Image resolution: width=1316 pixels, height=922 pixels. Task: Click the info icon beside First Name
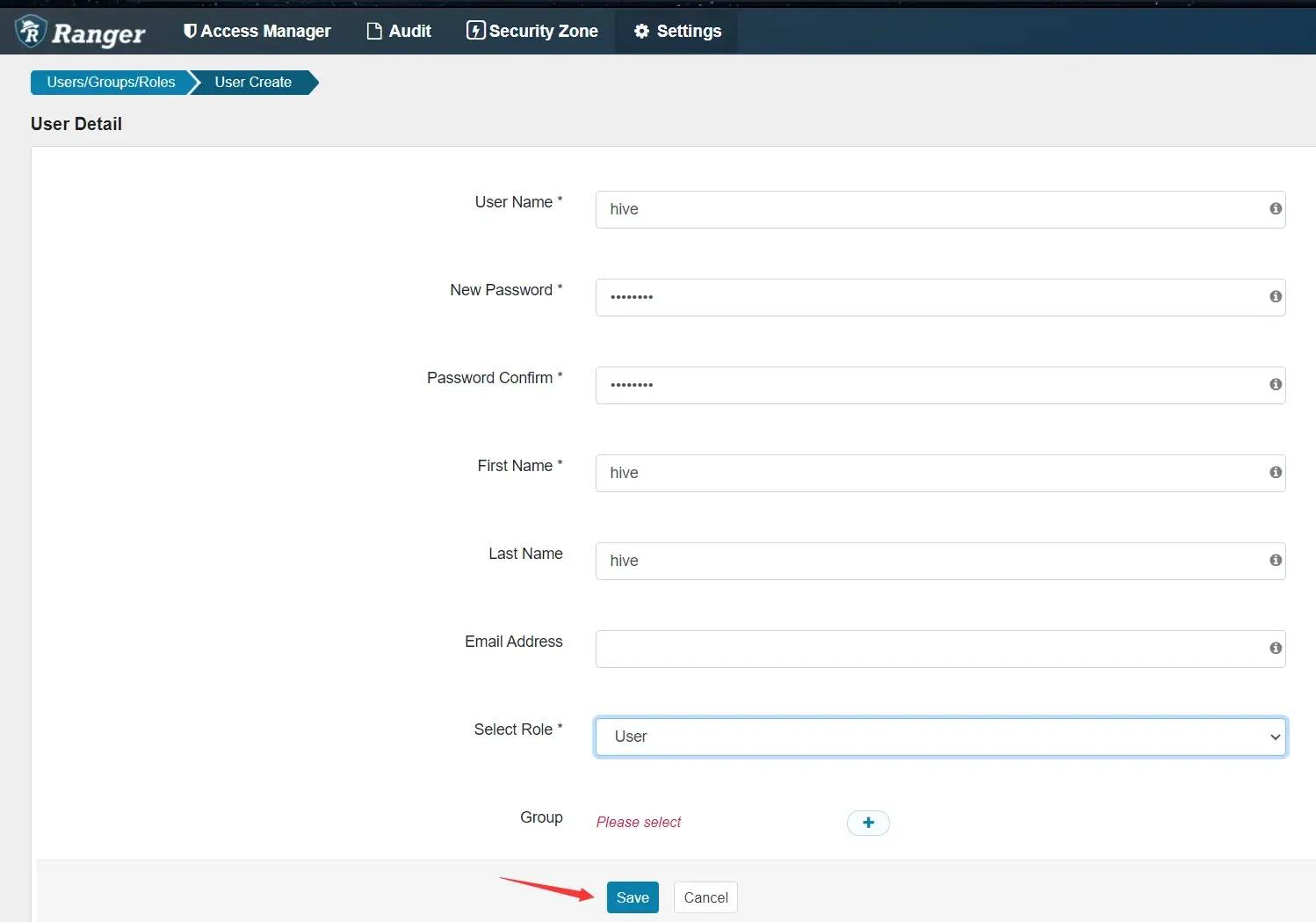(x=1275, y=473)
